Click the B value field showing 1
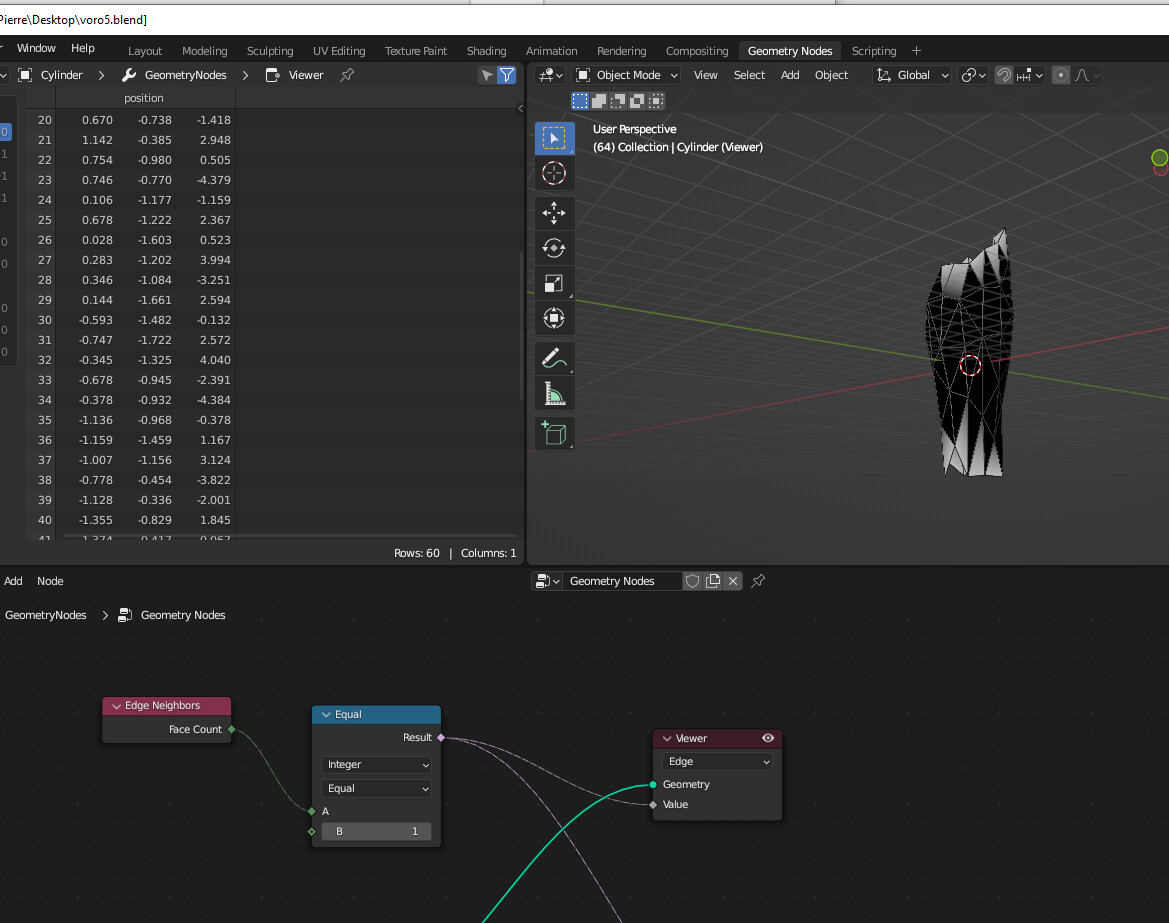The image size is (1169, 923). [x=376, y=831]
